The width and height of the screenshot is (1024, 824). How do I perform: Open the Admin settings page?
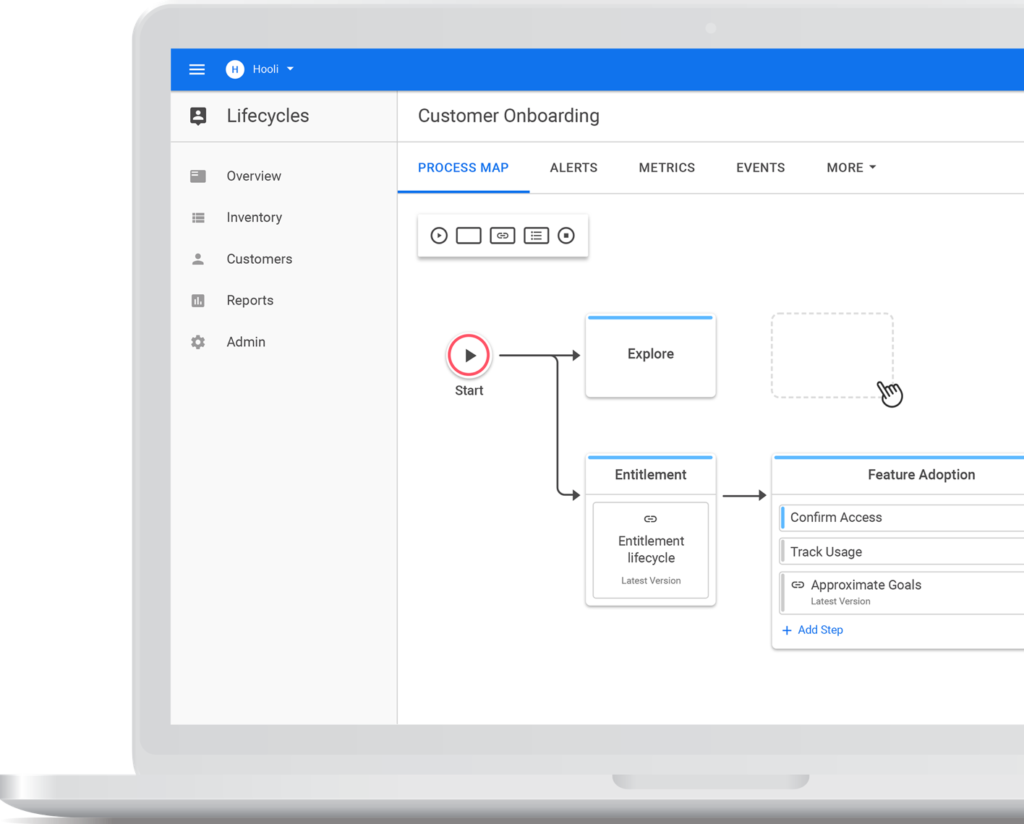coord(246,342)
